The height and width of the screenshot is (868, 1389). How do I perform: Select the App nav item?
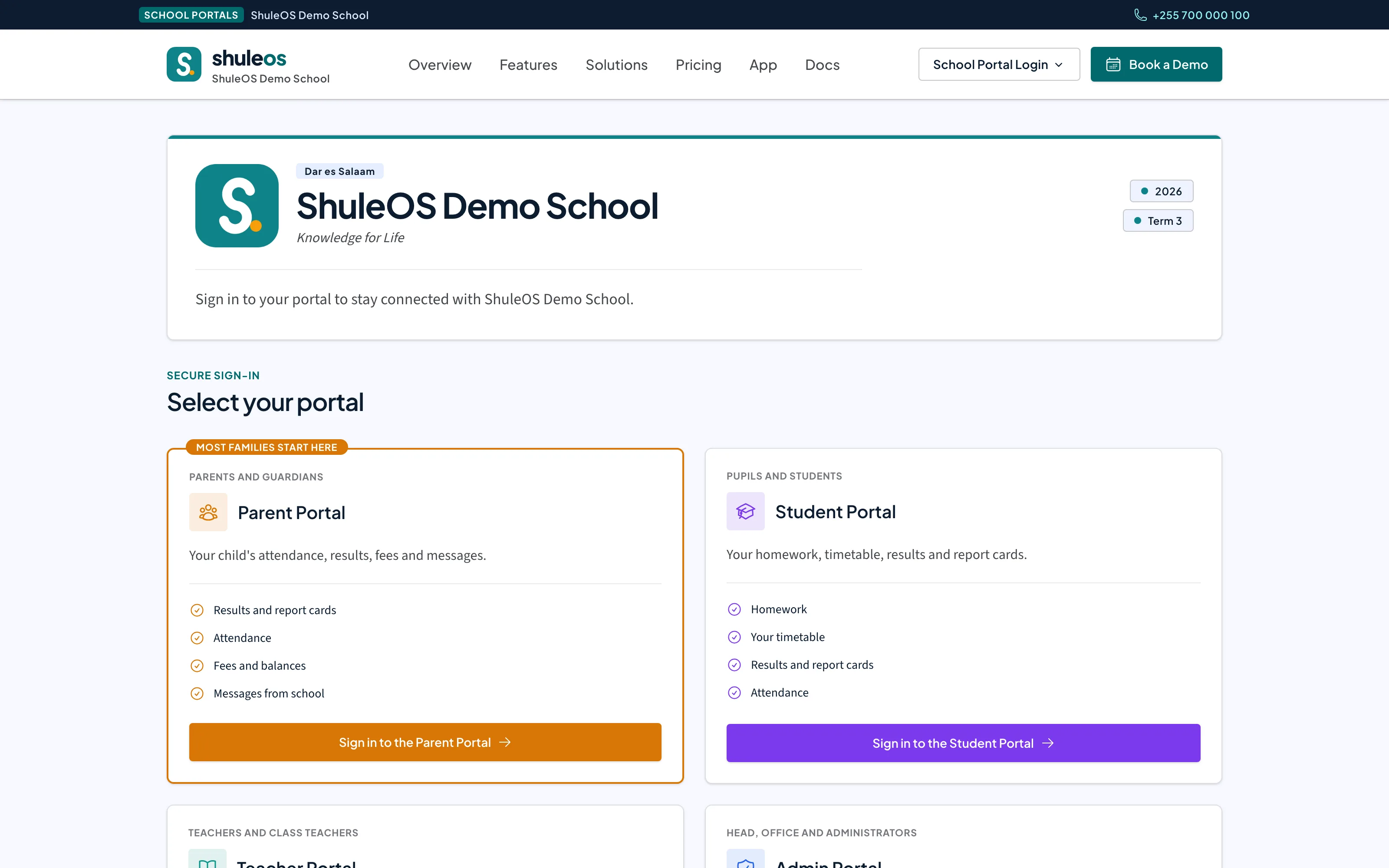pos(763,65)
